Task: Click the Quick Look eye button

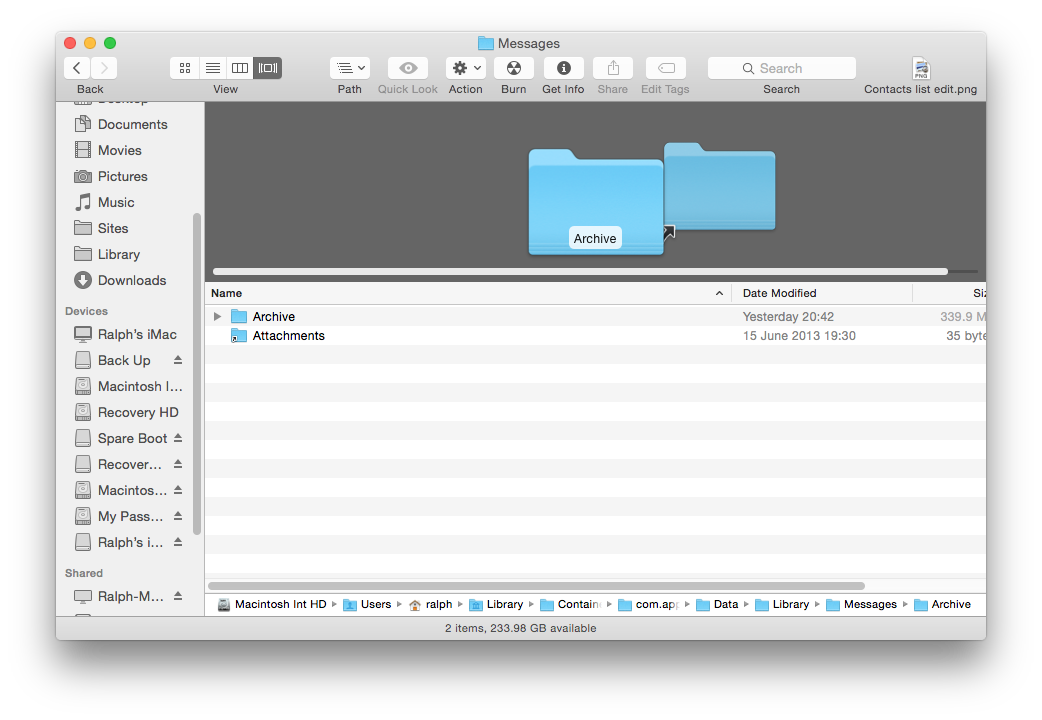Action: (x=408, y=68)
